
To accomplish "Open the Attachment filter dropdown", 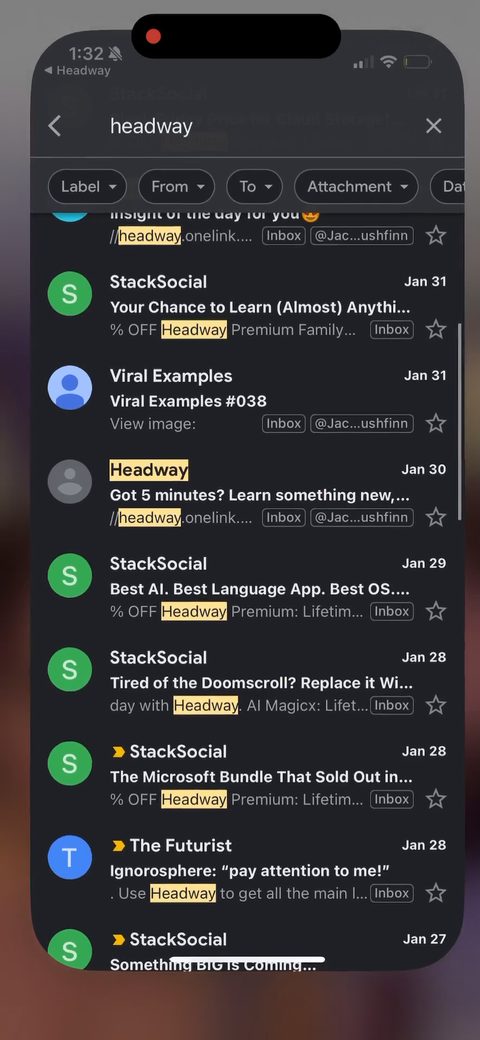I will pyautogui.click(x=356, y=187).
